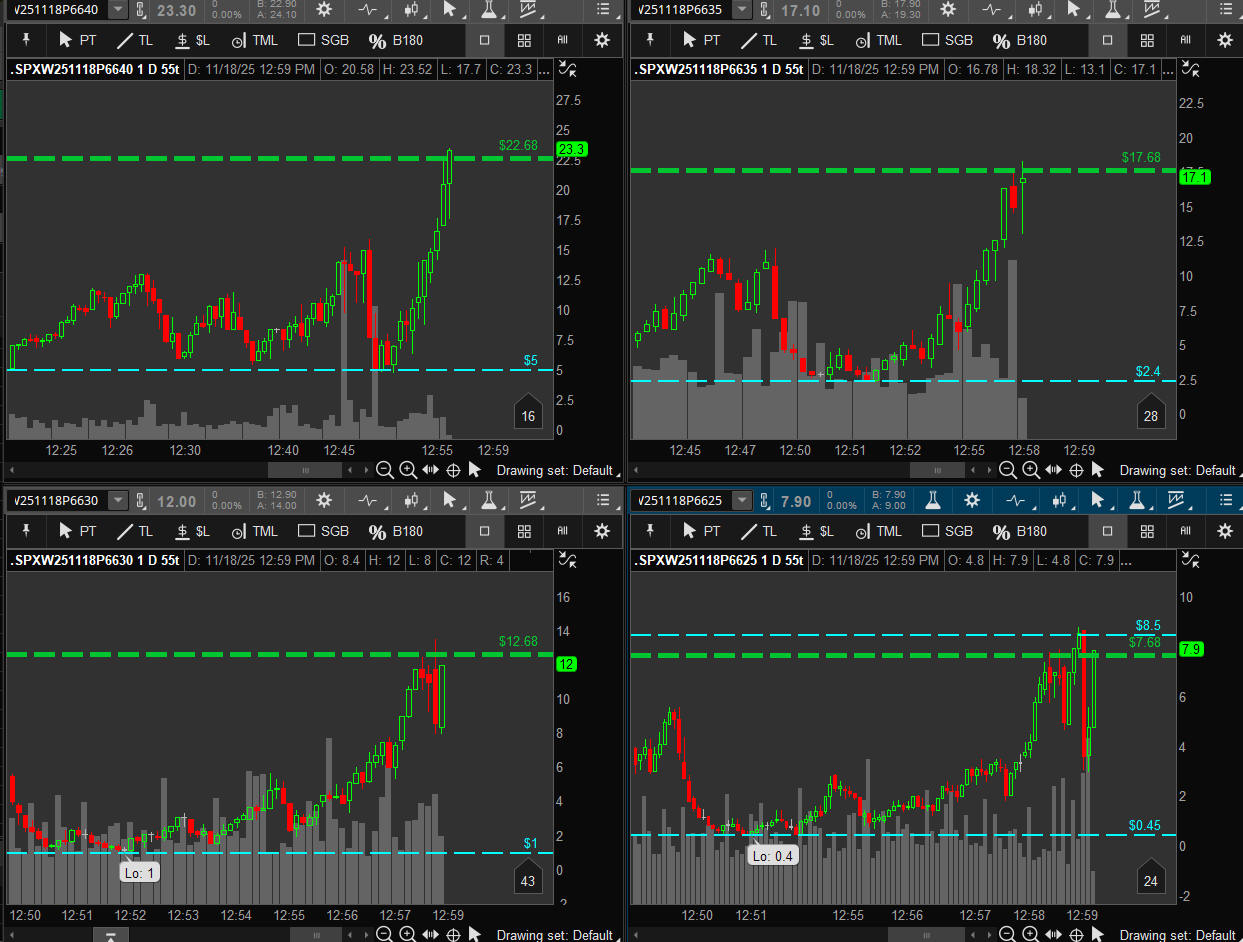The height and width of the screenshot is (942, 1243).
Task: Toggle grid drawing mode in P6625 chart
Action: click(x=1147, y=531)
